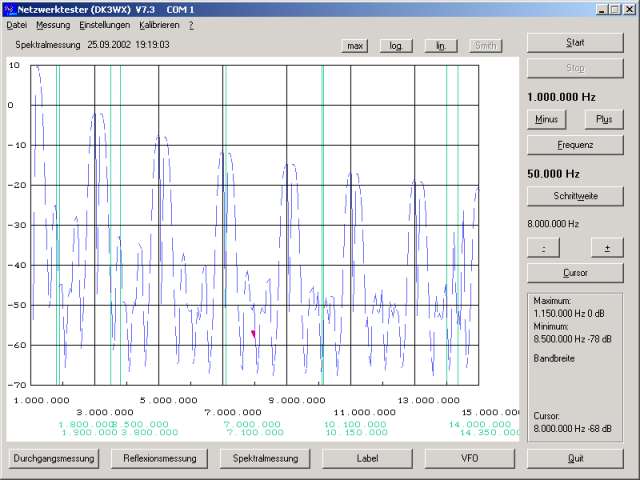This screenshot has height=480, width=640.
Task: Click Cursor readout 8.000.000 Hz -68 dB
Action: point(572,429)
